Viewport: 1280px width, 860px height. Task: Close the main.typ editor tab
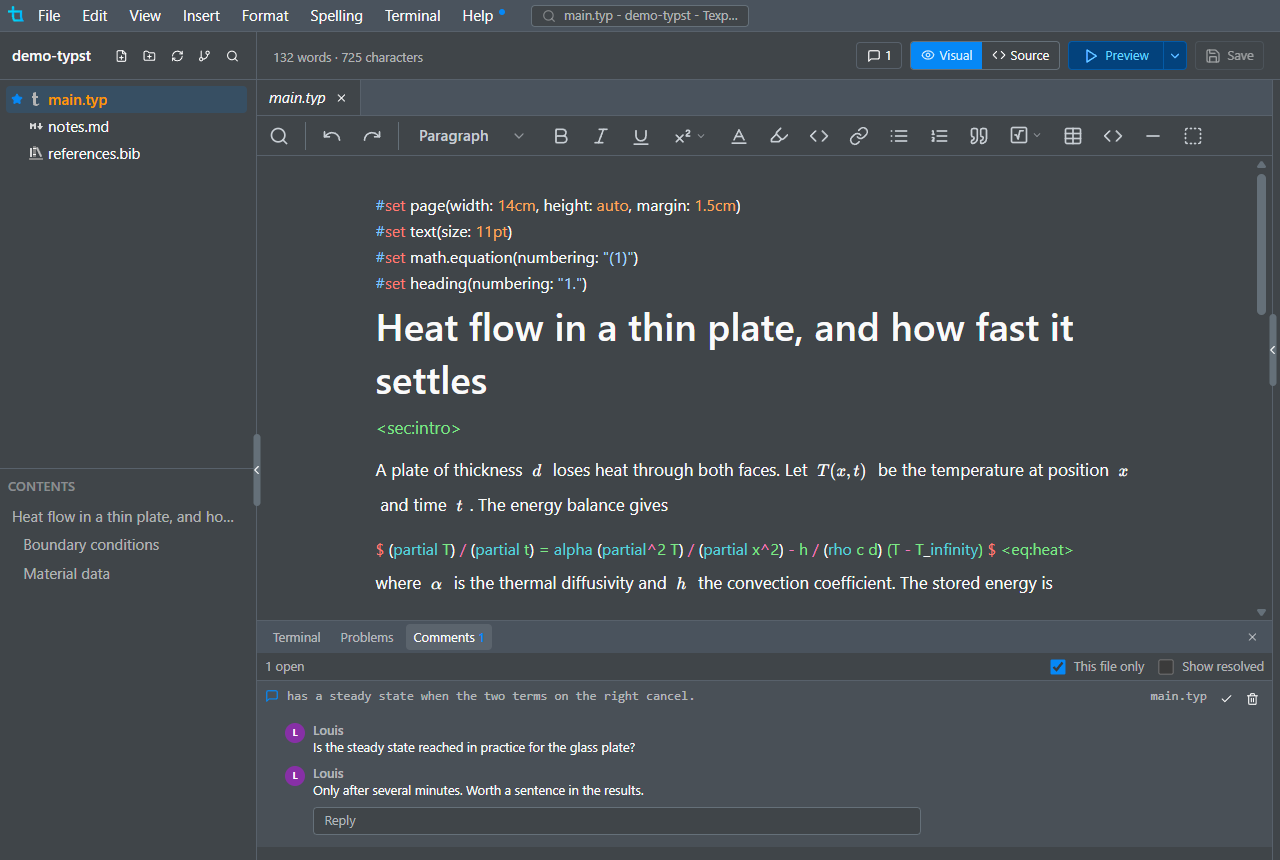(341, 98)
